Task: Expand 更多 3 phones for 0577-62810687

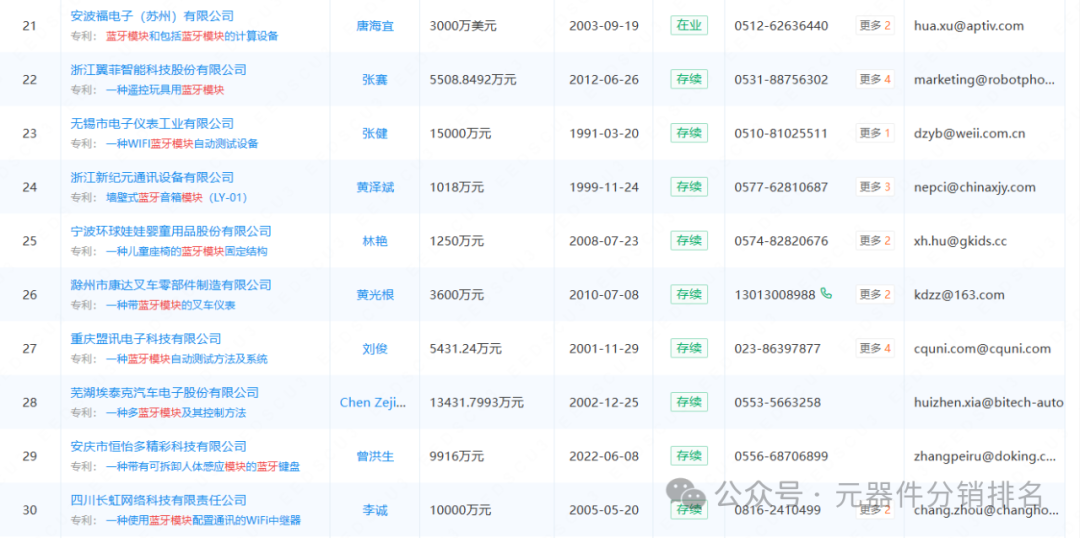Action: (875, 187)
